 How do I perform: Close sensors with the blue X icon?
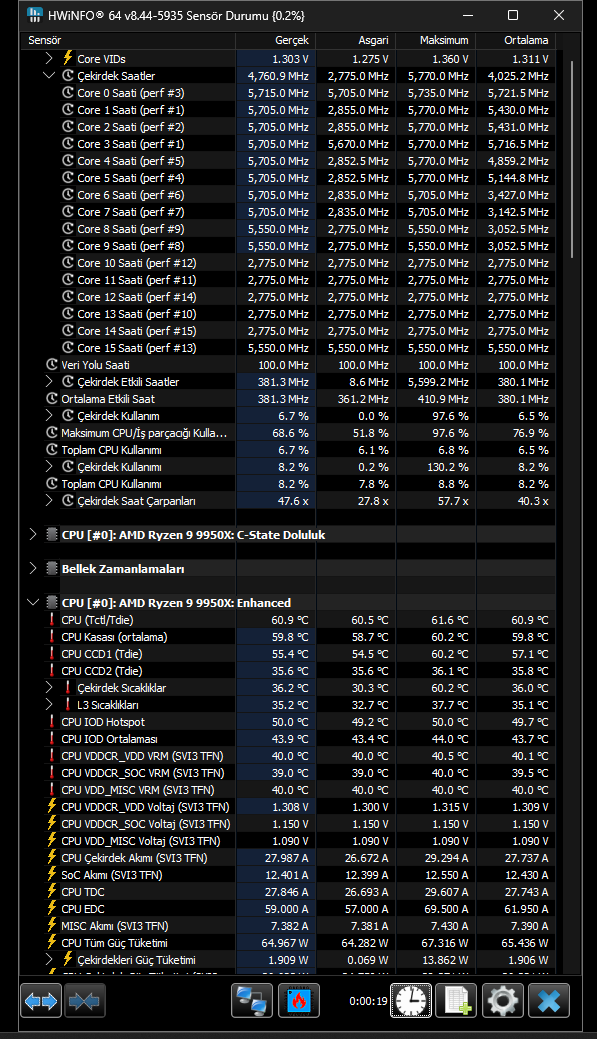549,1001
